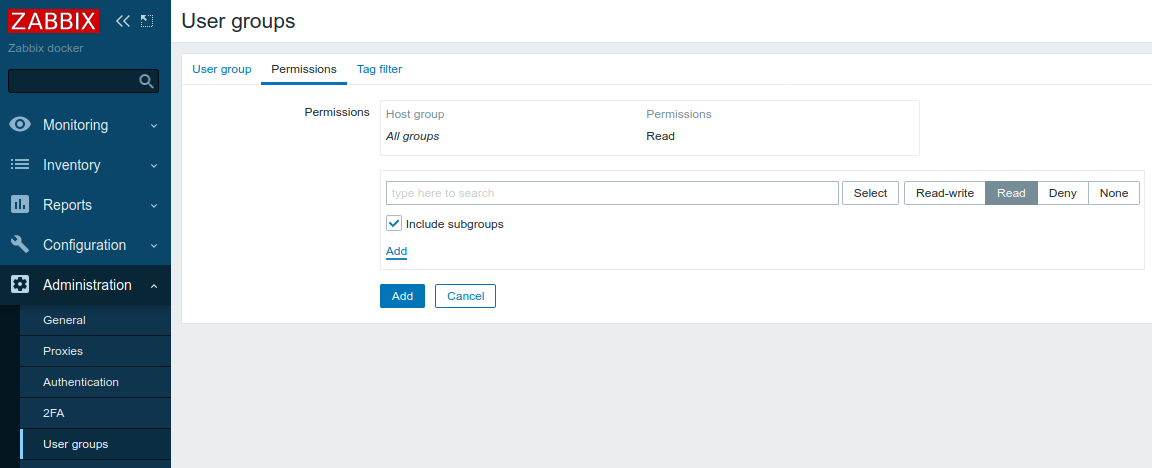Click the Reports chart icon
This screenshot has width=1152, height=468.
pos(21,204)
